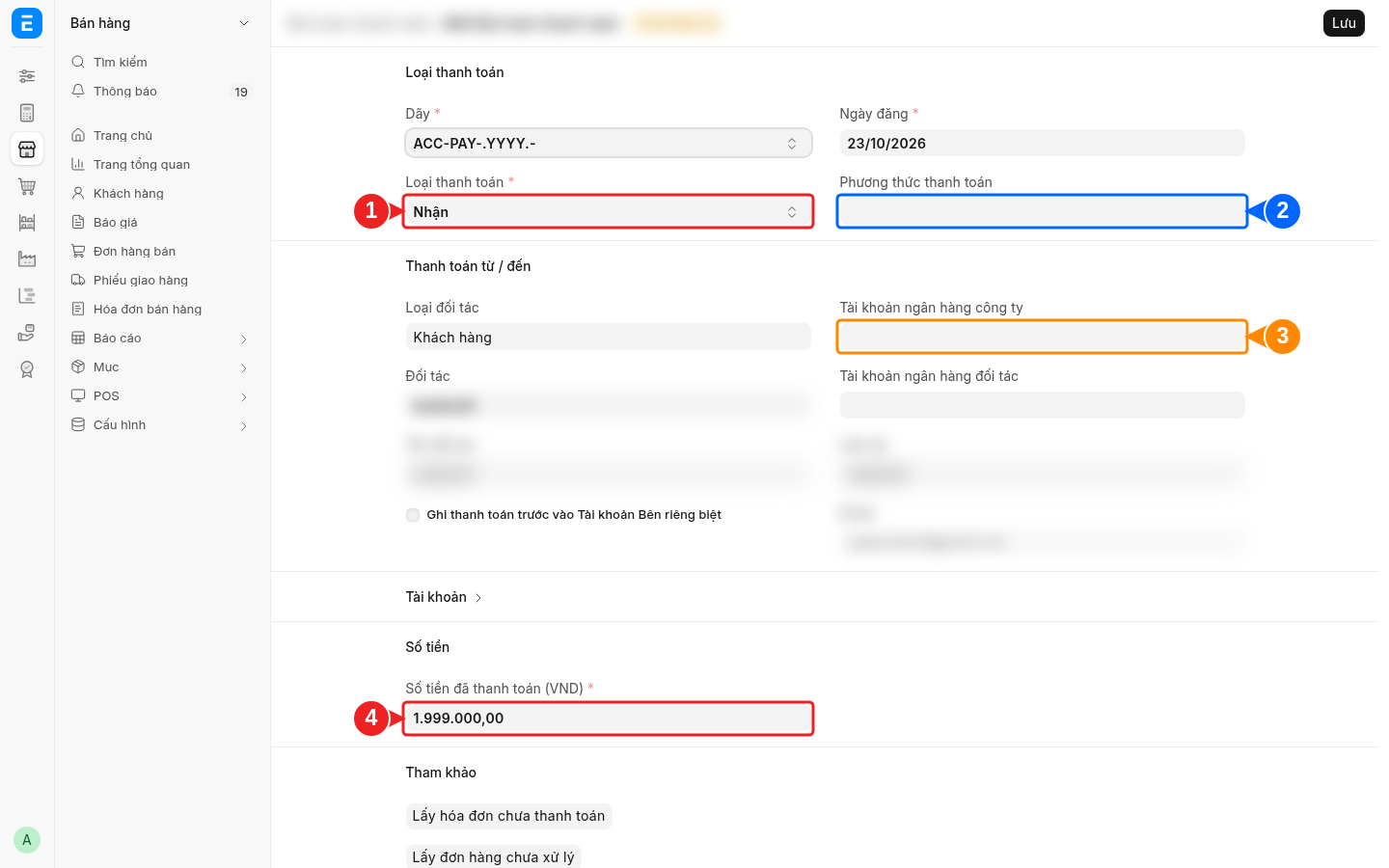Open the Loại thanh toán dropdown showing Nhận
1389x868 pixels.
[609, 212]
